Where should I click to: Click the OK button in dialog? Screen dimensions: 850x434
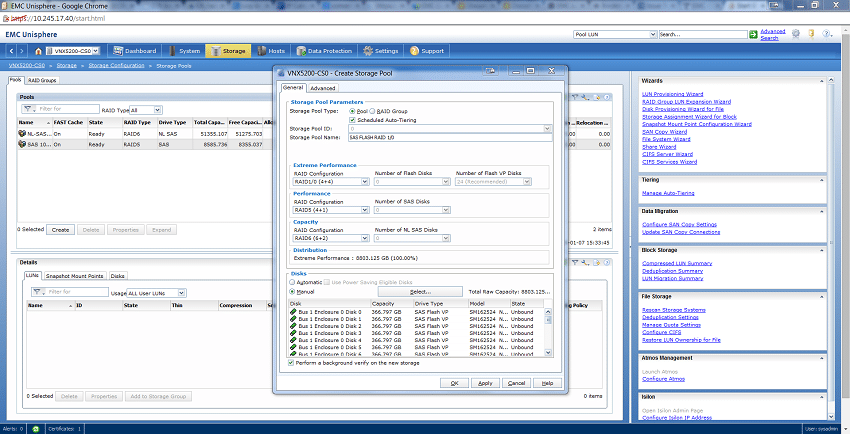[454, 383]
